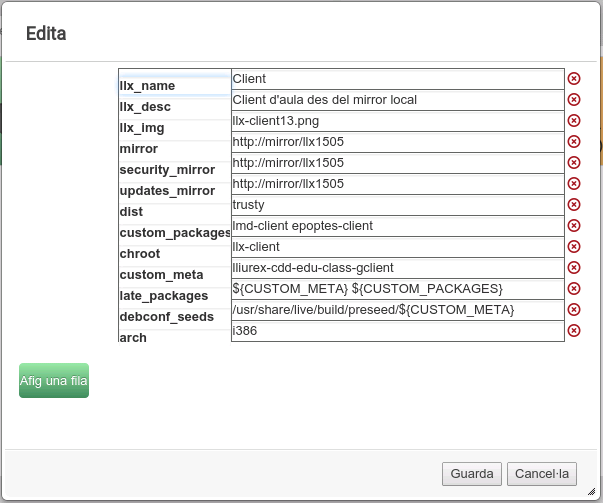Click the late_packages value field
Image resolution: width=603 pixels, height=503 pixels.
pyautogui.click(x=397, y=289)
